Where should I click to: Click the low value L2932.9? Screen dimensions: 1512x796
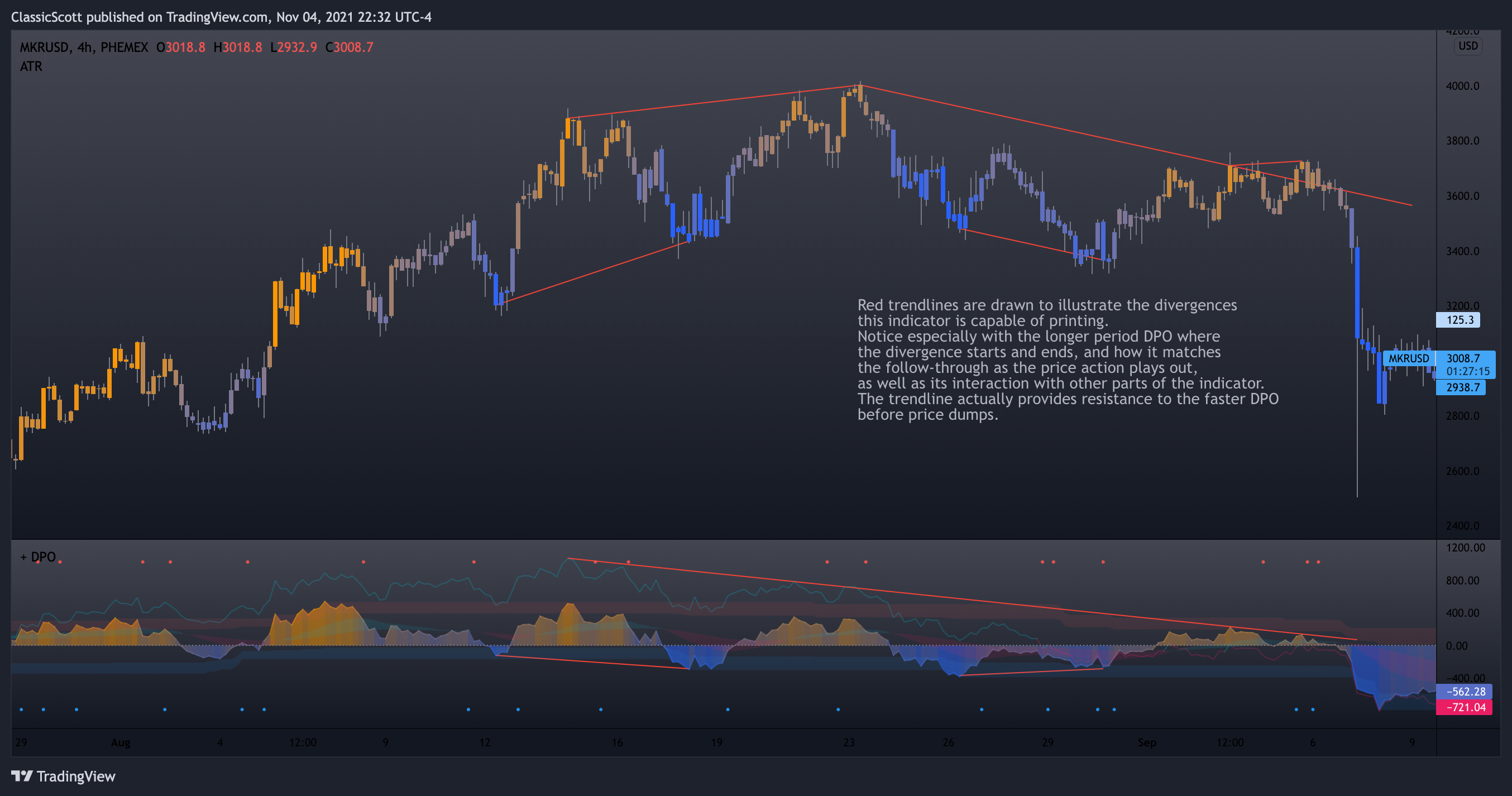coord(294,47)
